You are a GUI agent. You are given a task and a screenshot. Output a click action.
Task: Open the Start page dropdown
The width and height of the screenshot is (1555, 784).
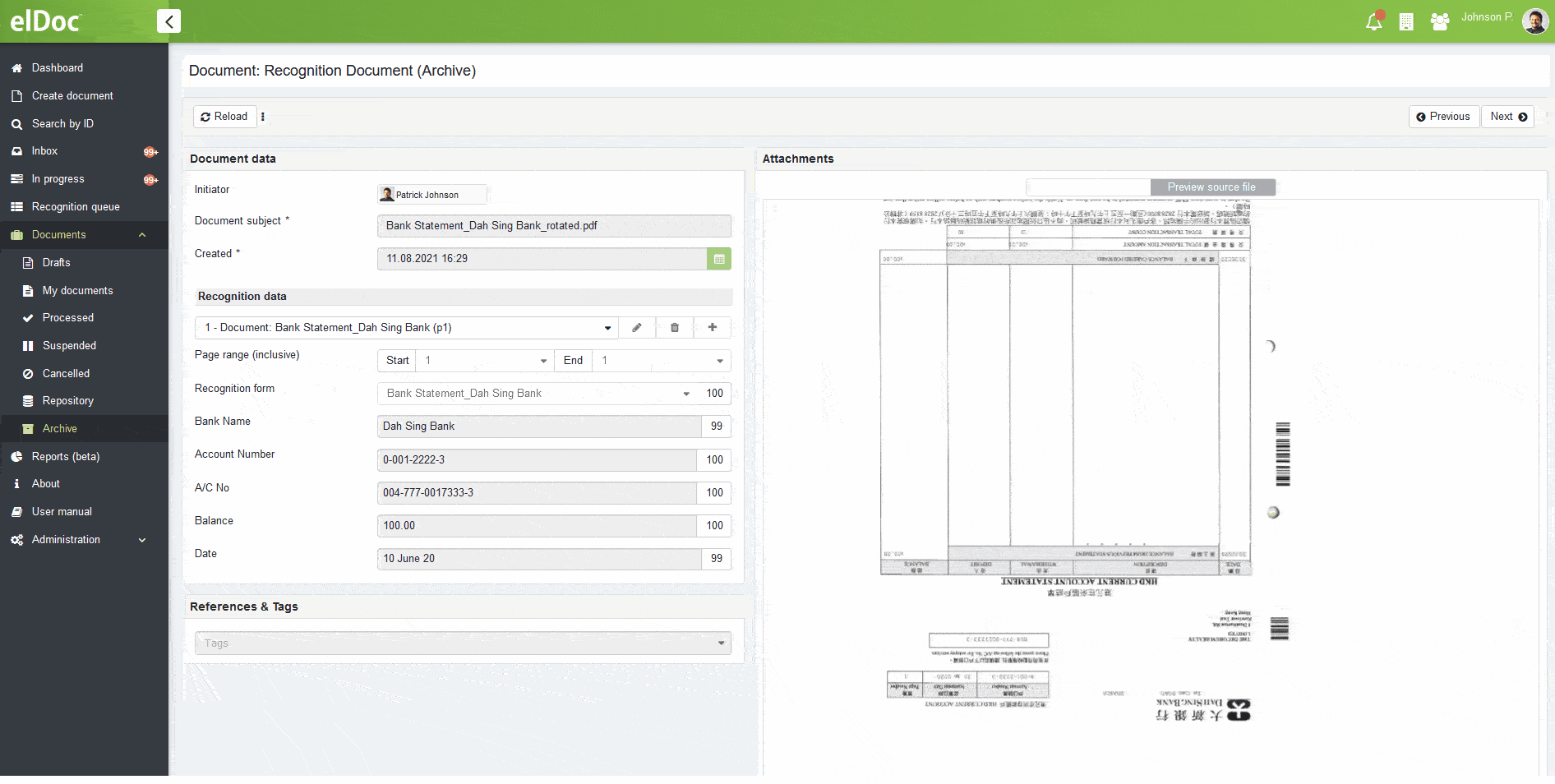pyautogui.click(x=485, y=361)
